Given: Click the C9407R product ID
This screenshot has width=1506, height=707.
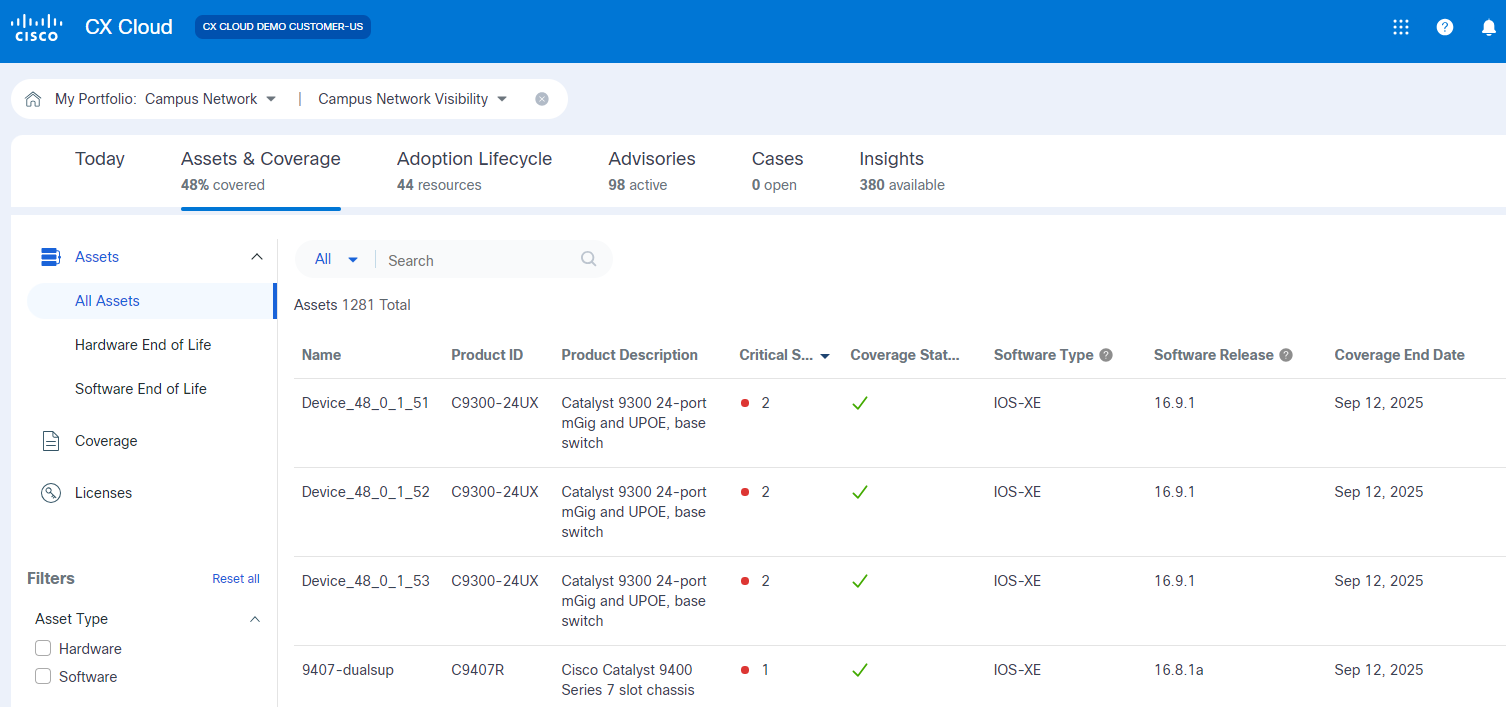Looking at the screenshot, I should tap(478, 670).
